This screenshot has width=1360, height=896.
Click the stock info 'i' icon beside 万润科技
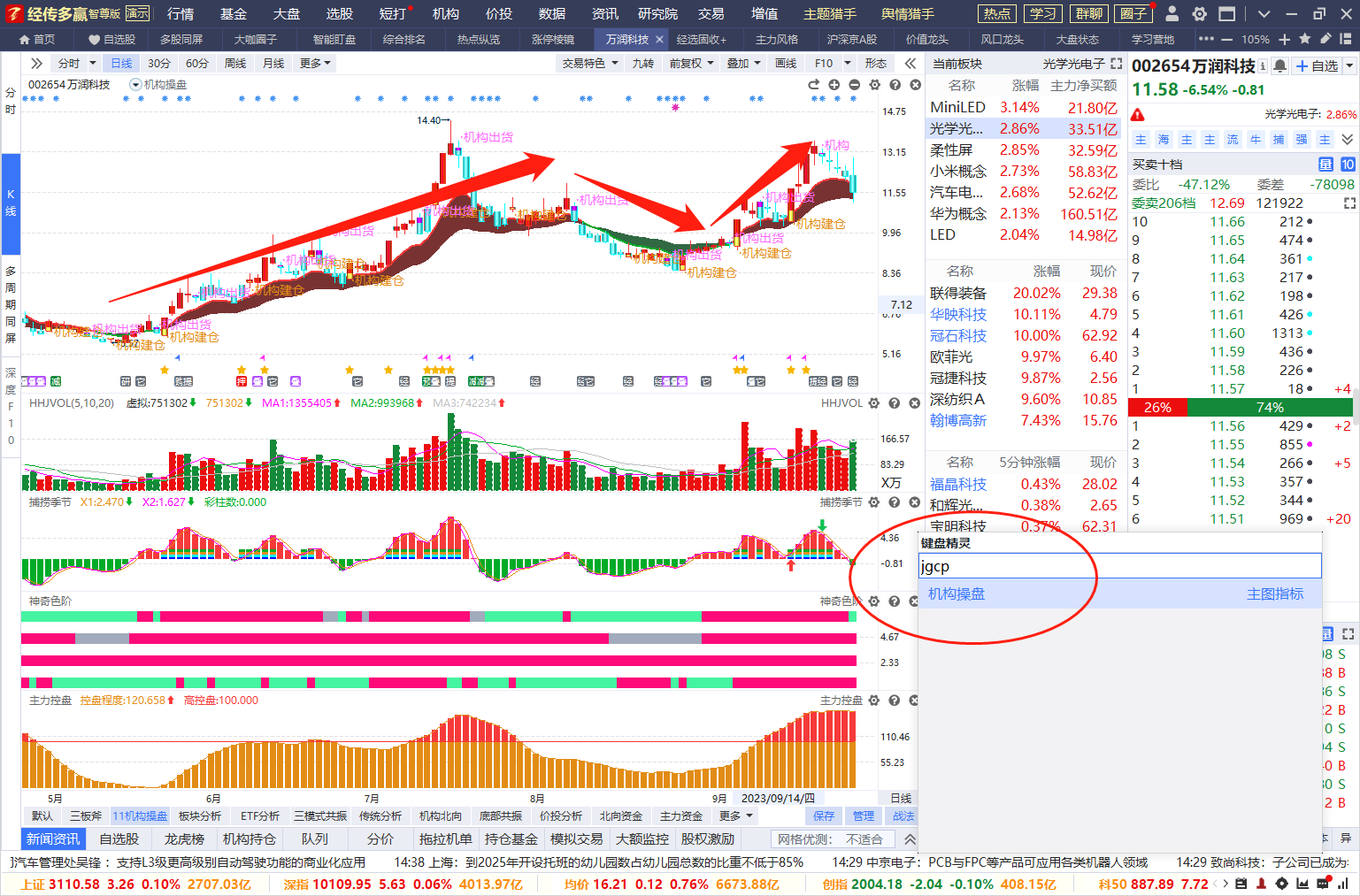[x=1263, y=66]
